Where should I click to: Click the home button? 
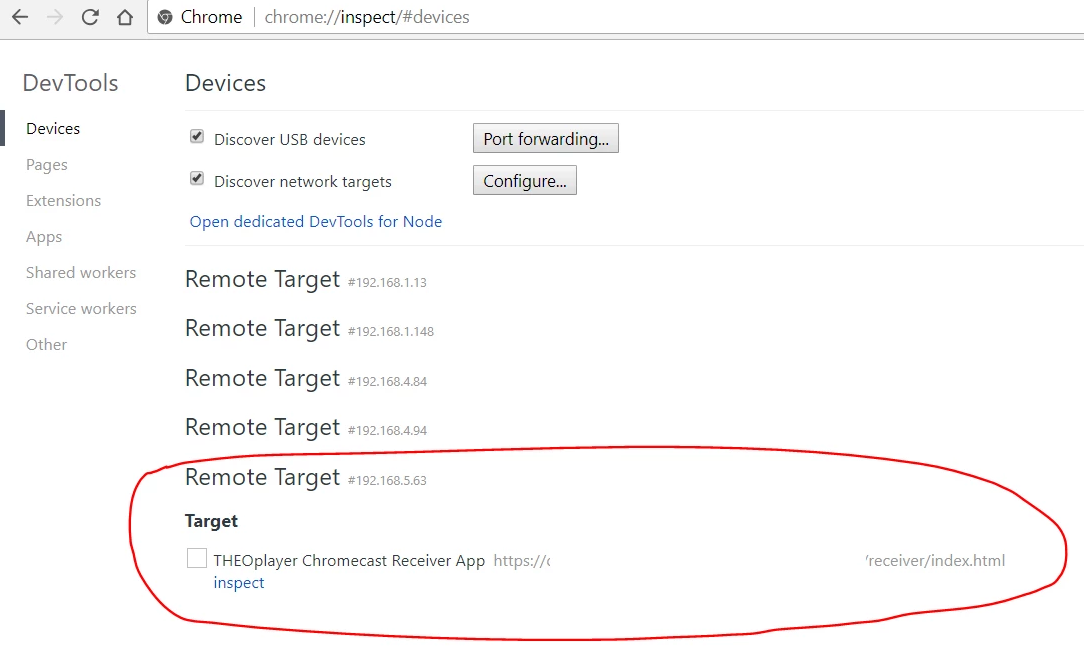coord(124,17)
